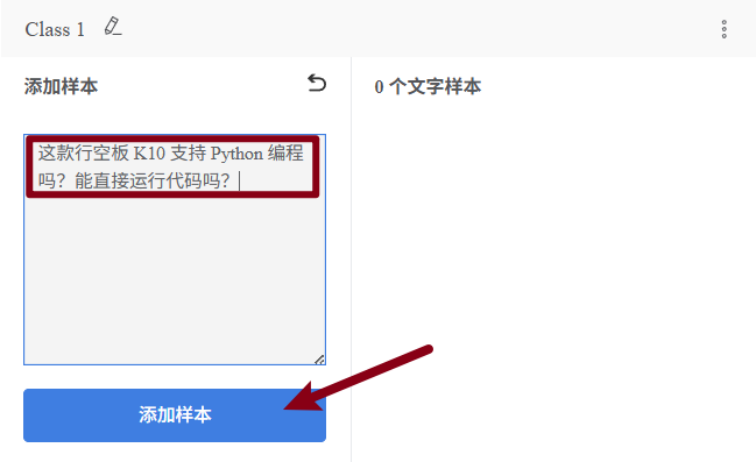Click the 添加样本 panel heading

(x=61, y=86)
